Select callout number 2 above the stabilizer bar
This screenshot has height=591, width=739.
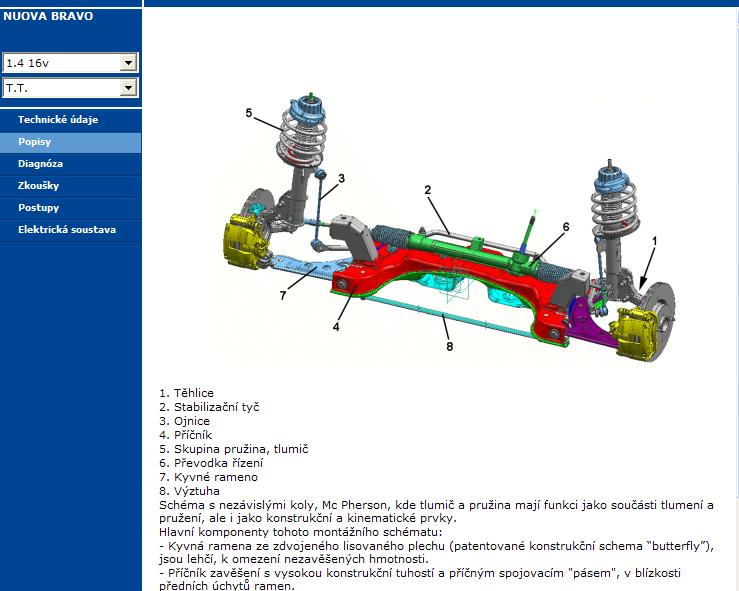click(x=427, y=190)
